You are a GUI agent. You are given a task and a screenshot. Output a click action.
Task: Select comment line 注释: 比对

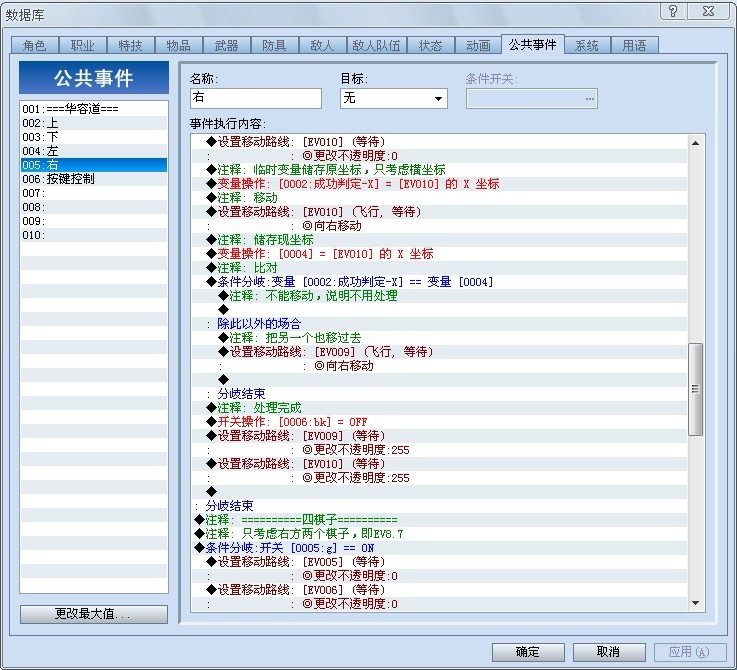point(439,268)
